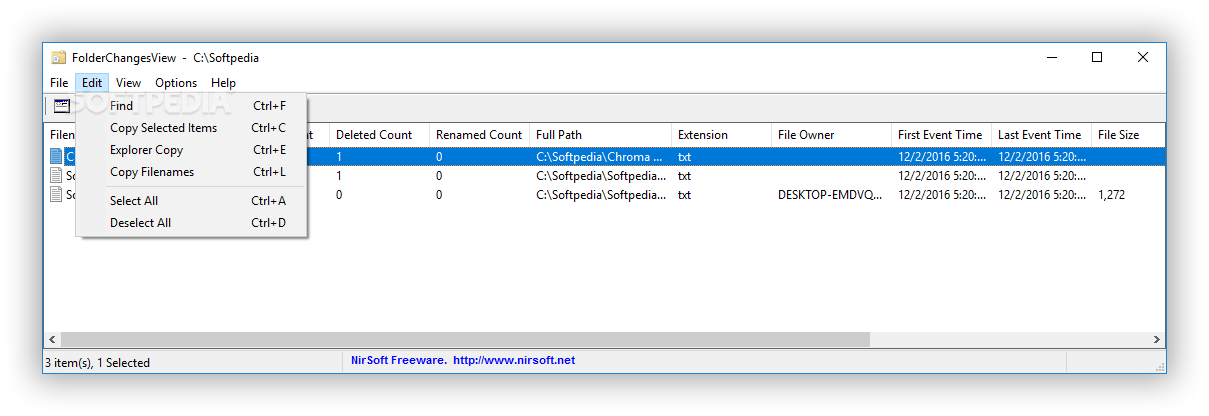Choose Copy Filenames menu entry
Viewport: 1209px width, 416px height.
(191, 172)
